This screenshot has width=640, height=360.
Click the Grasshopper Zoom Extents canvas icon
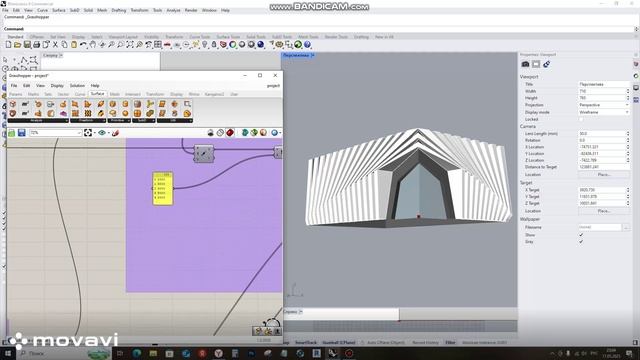[x=88, y=133]
